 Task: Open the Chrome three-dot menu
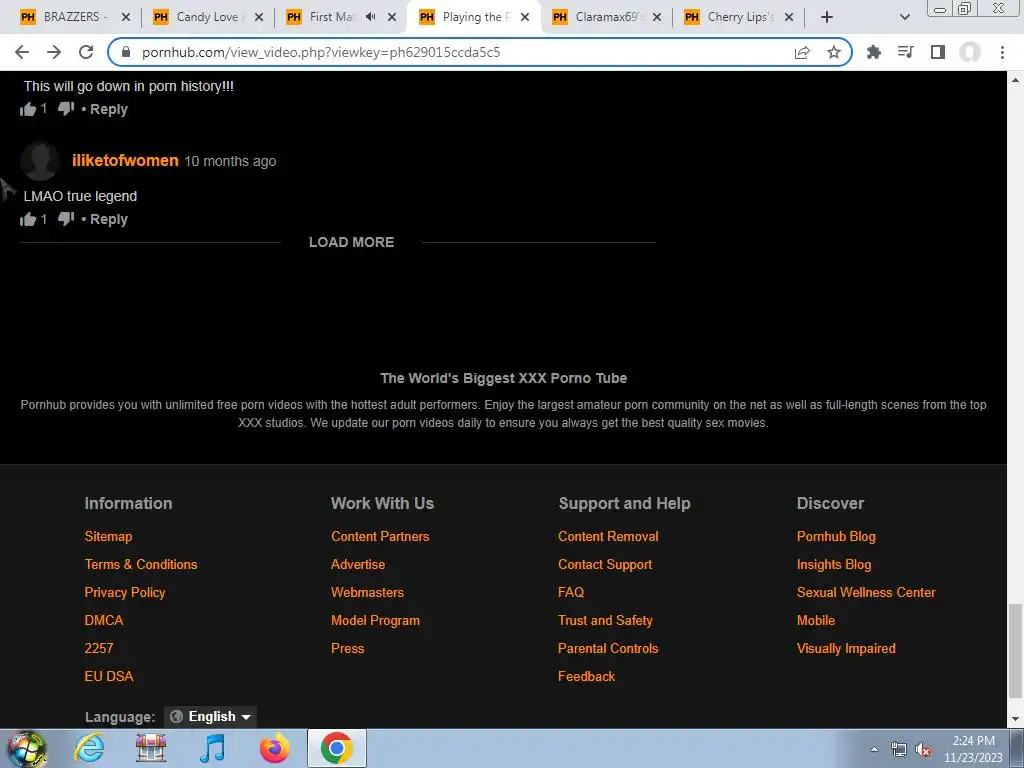pyautogui.click(x=1002, y=52)
